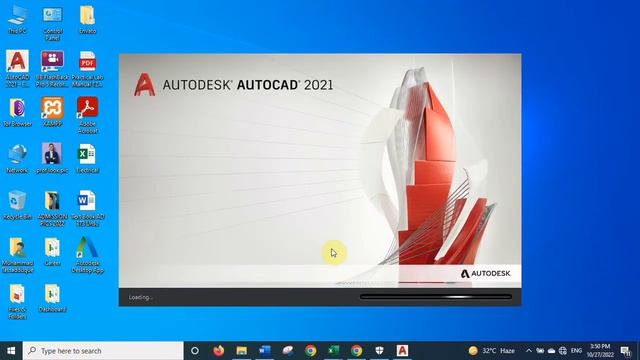Open Windows Security shield on the taskbar
The height and width of the screenshot is (360, 640).
tap(379, 351)
